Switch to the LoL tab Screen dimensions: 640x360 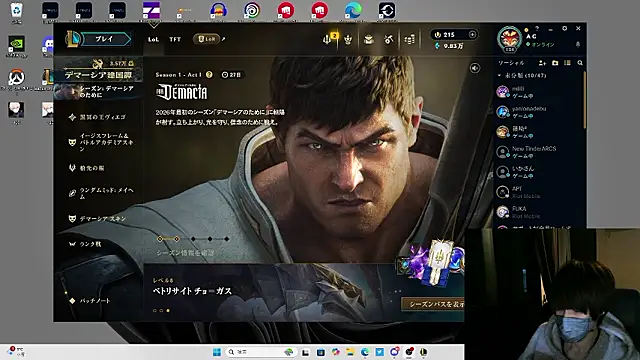point(153,40)
